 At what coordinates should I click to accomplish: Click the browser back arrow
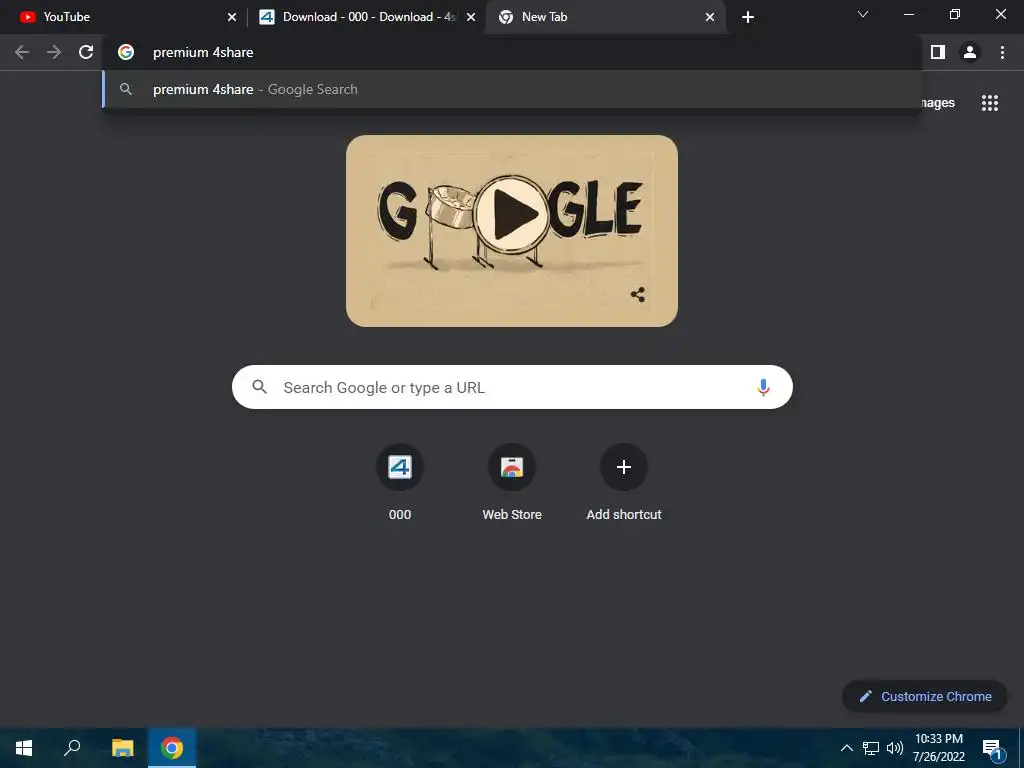(x=22, y=52)
